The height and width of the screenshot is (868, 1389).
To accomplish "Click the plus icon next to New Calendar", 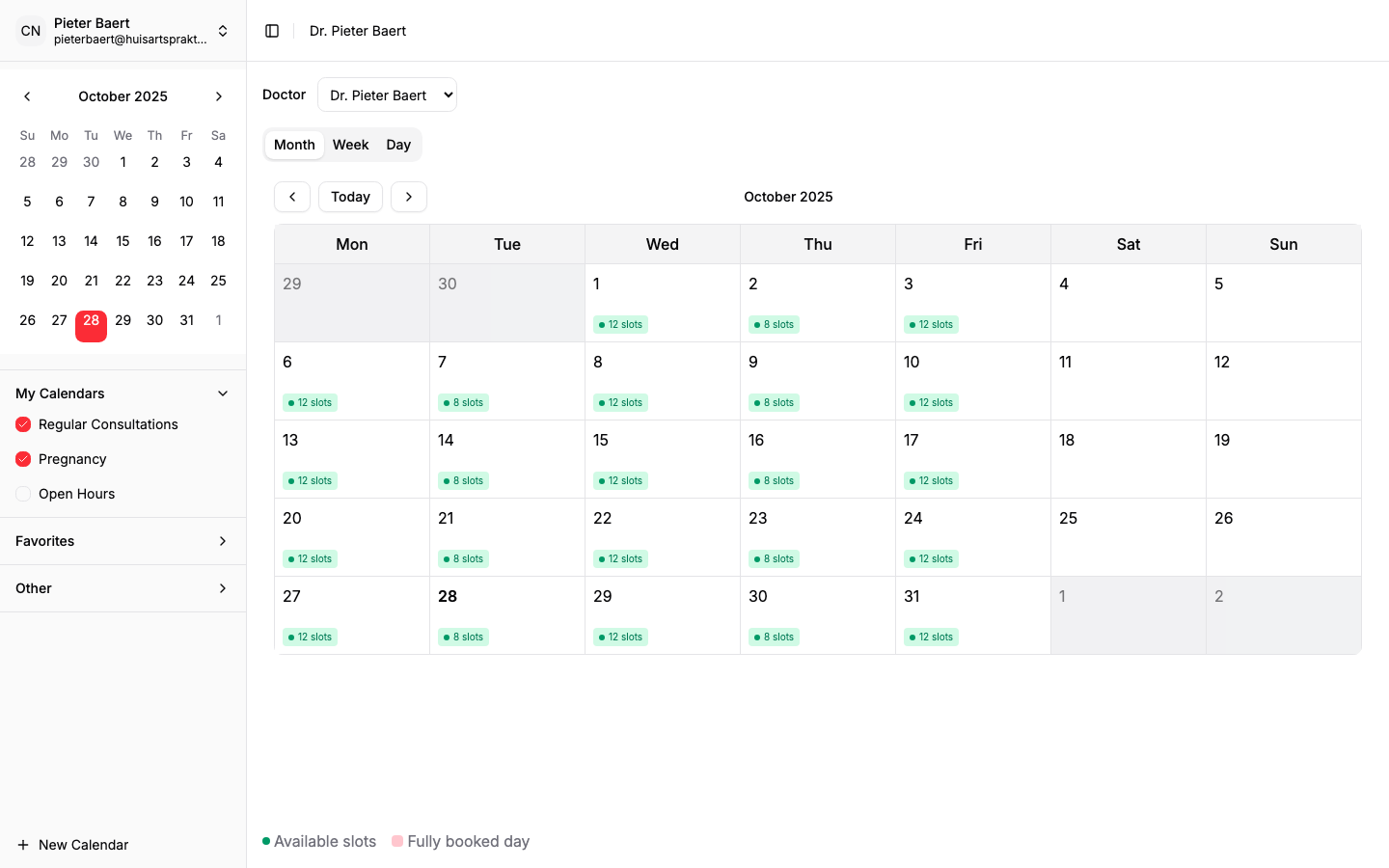I will [21, 845].
